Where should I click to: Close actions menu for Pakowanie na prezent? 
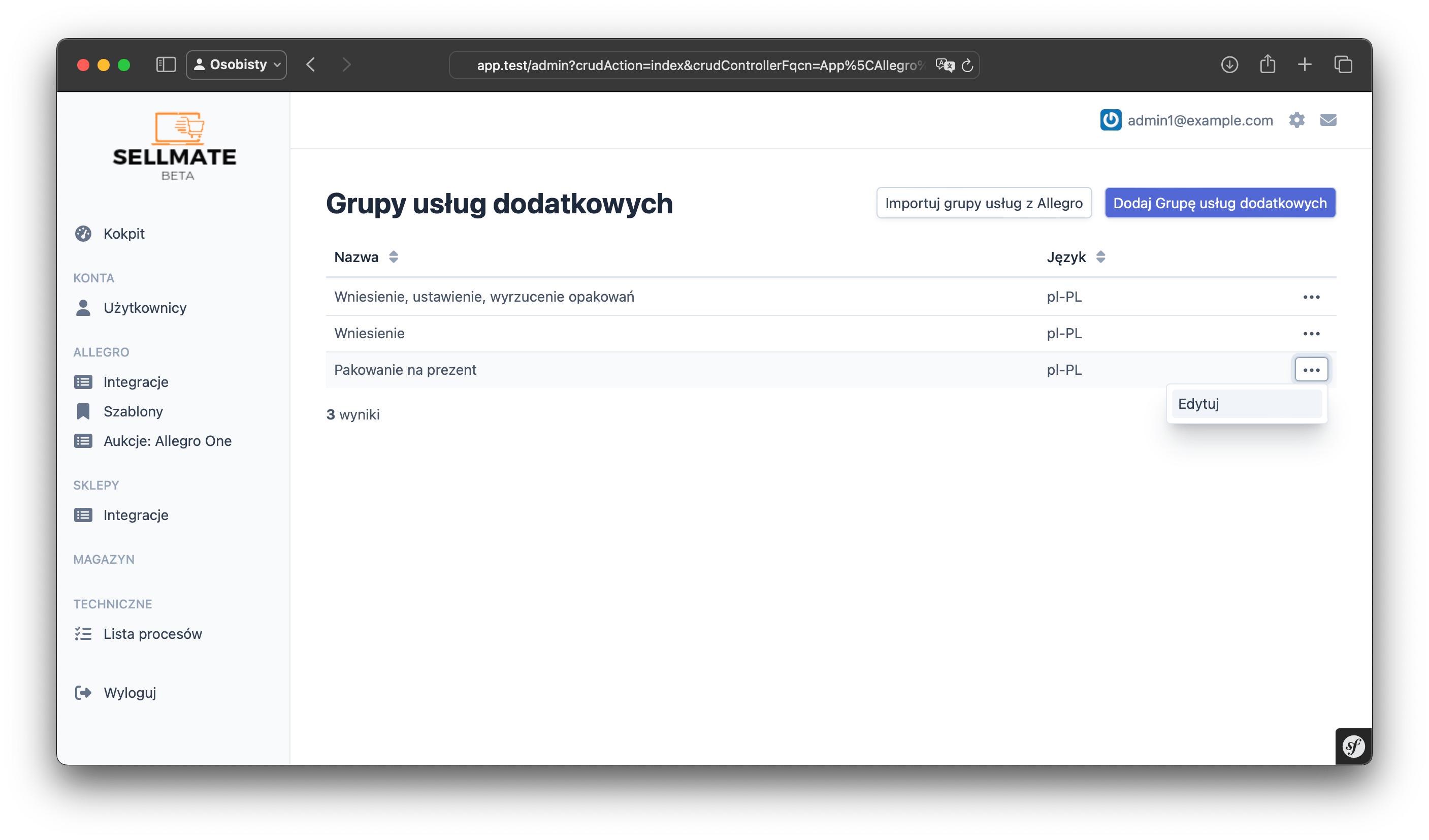click(1312, 370)
